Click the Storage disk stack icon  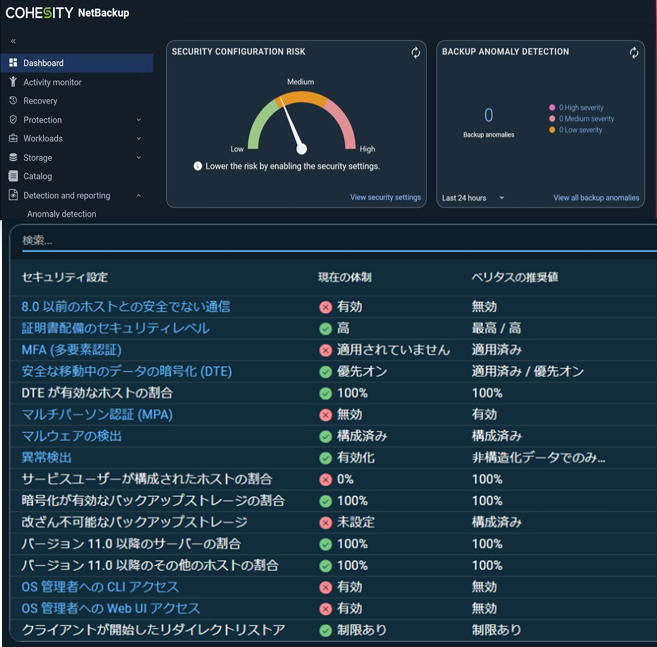tap(13, 157)
